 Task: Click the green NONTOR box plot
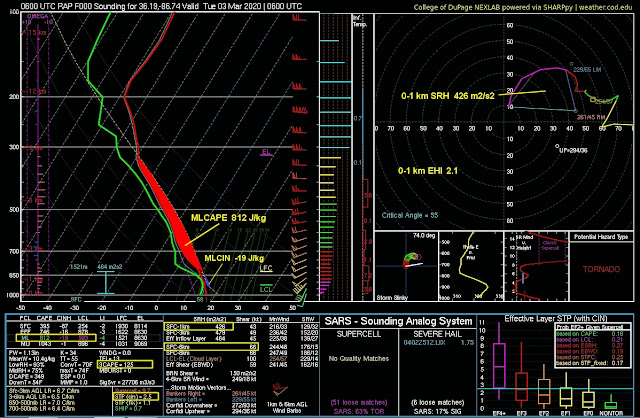click(611, 403)
